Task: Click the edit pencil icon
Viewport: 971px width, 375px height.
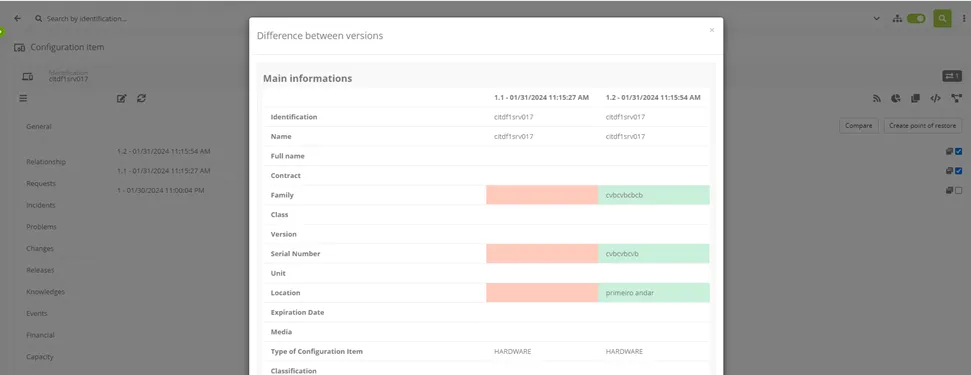Action: tap(121, 98)
